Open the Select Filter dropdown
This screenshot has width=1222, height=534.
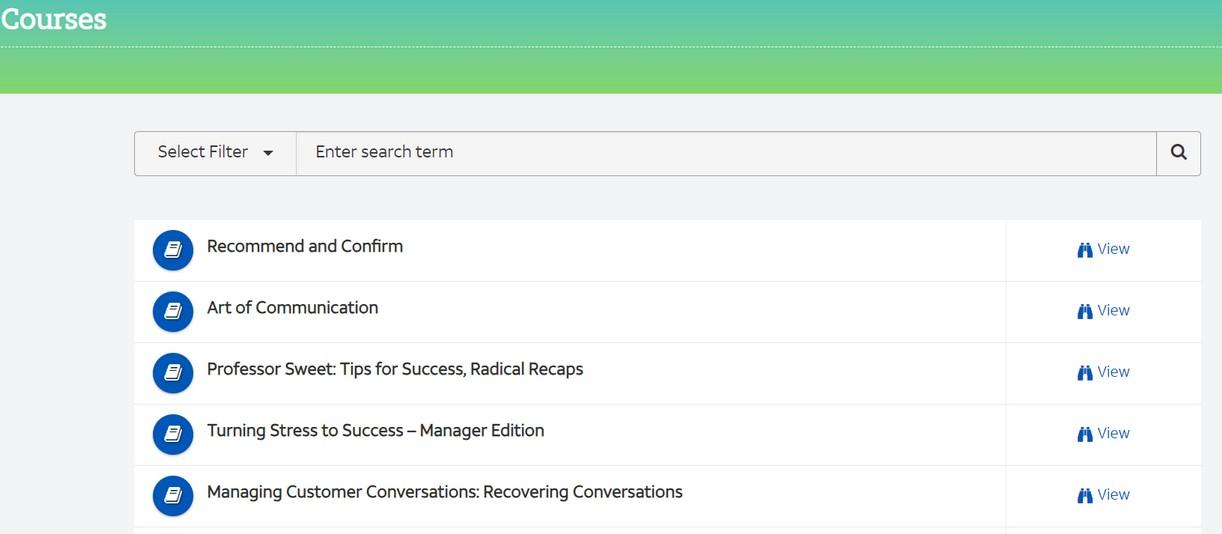[214, 153]
